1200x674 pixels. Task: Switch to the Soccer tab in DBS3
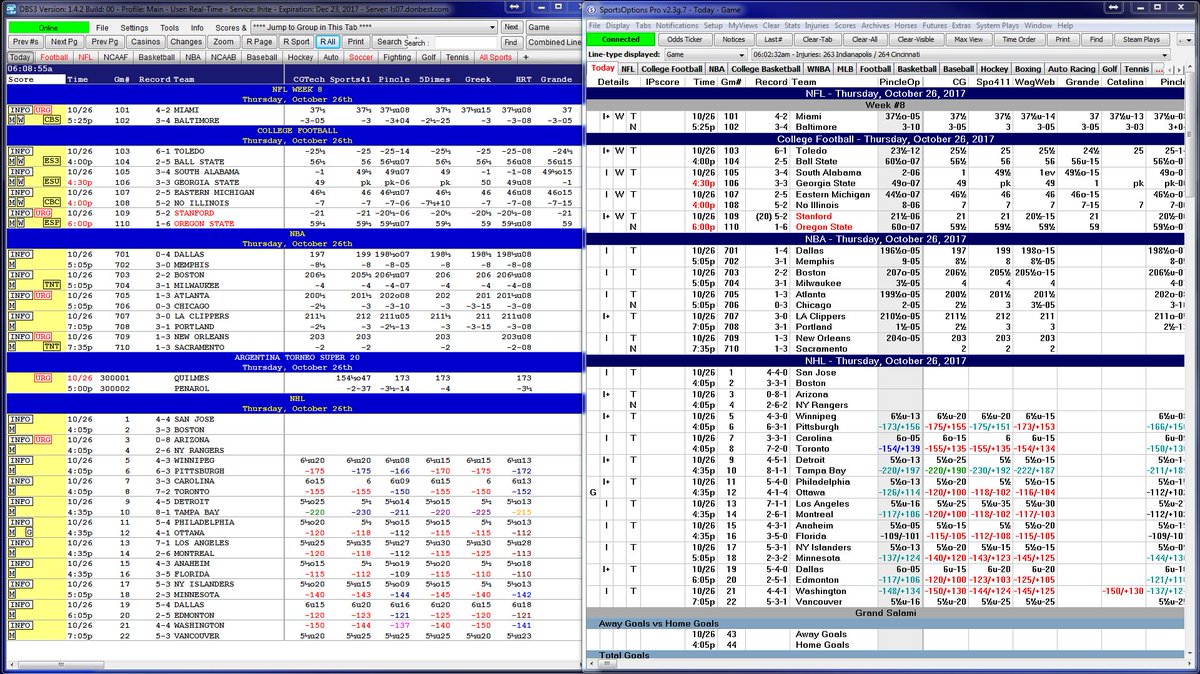[x=361, y=57]
